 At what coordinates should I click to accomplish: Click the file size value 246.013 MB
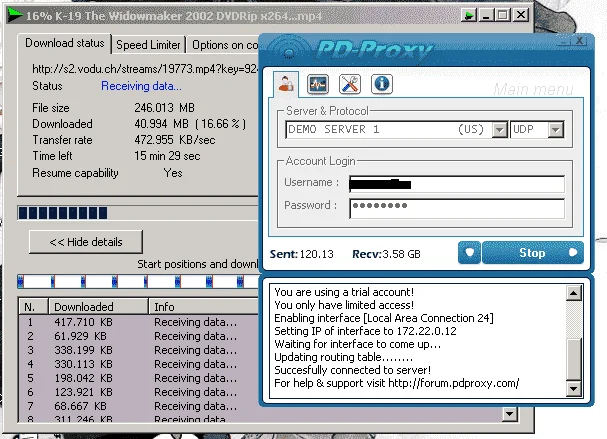pyautogui.click(x=165, y=108)
